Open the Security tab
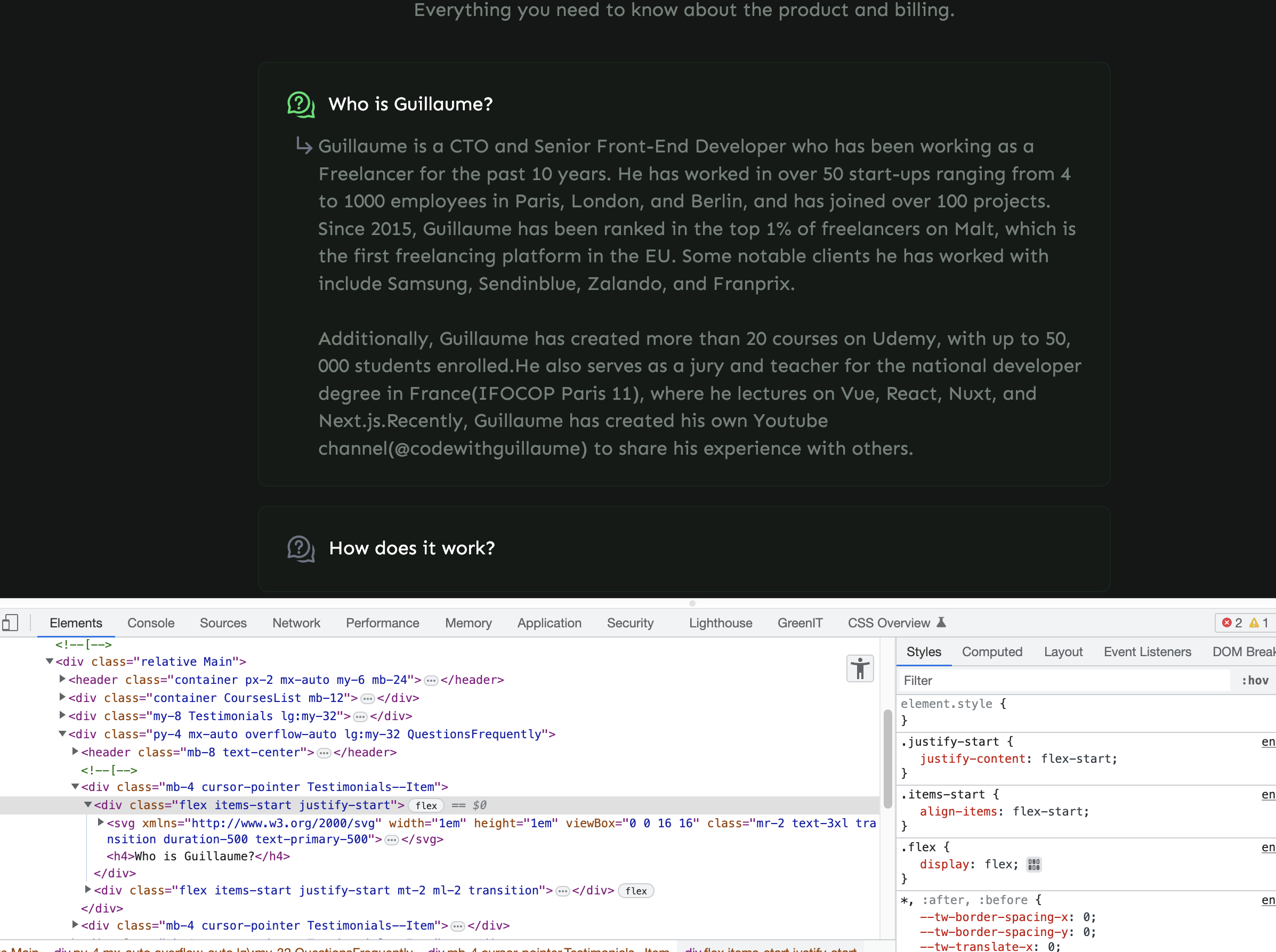This screenshot has height=952, width=1276. pyautogui.click(x=630, y=623)
